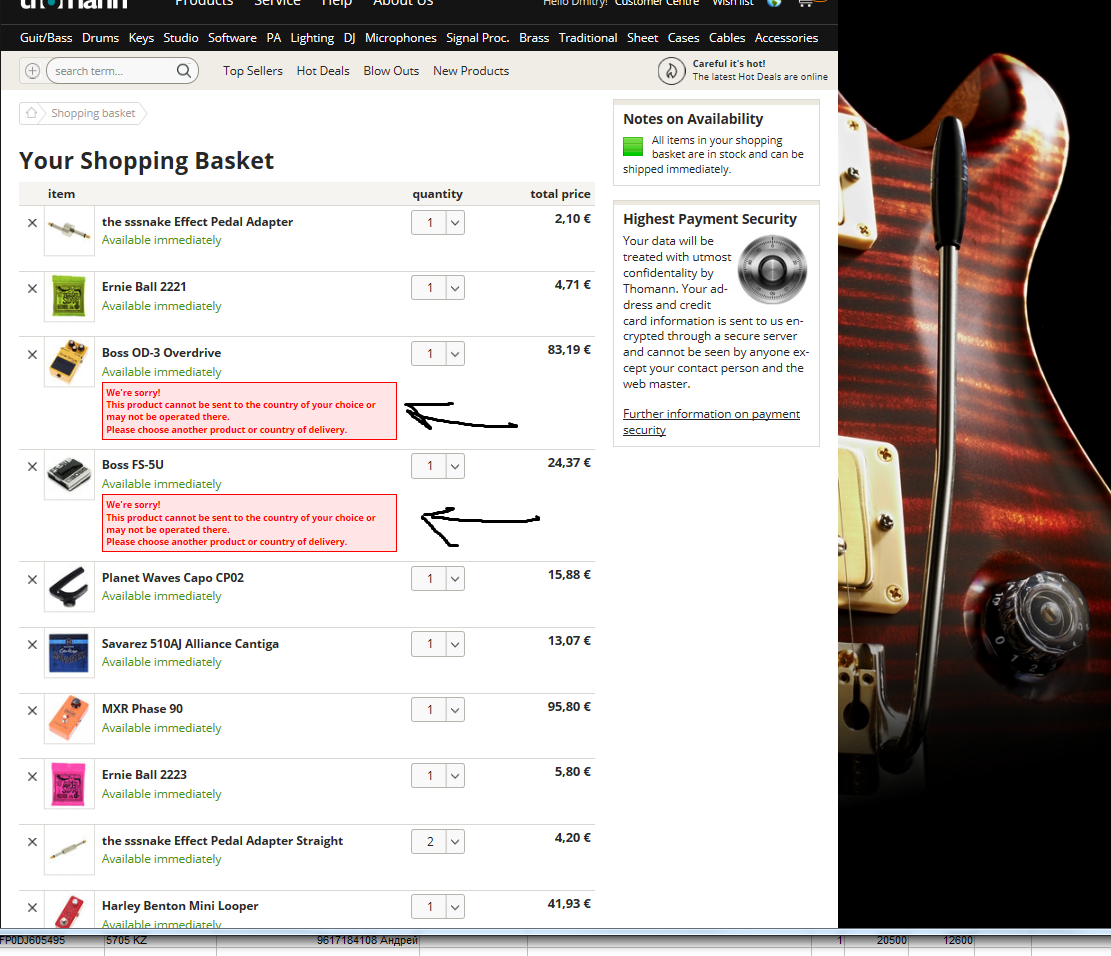Open the sssnake Effect Pedal Adapter Straight title

coord(222,840)
